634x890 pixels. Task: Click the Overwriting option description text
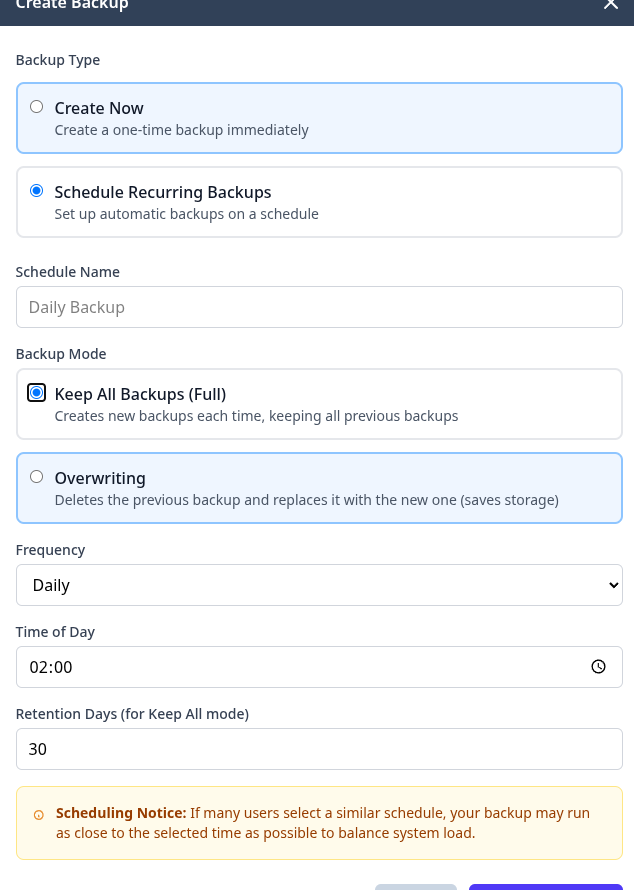[306, 500]
